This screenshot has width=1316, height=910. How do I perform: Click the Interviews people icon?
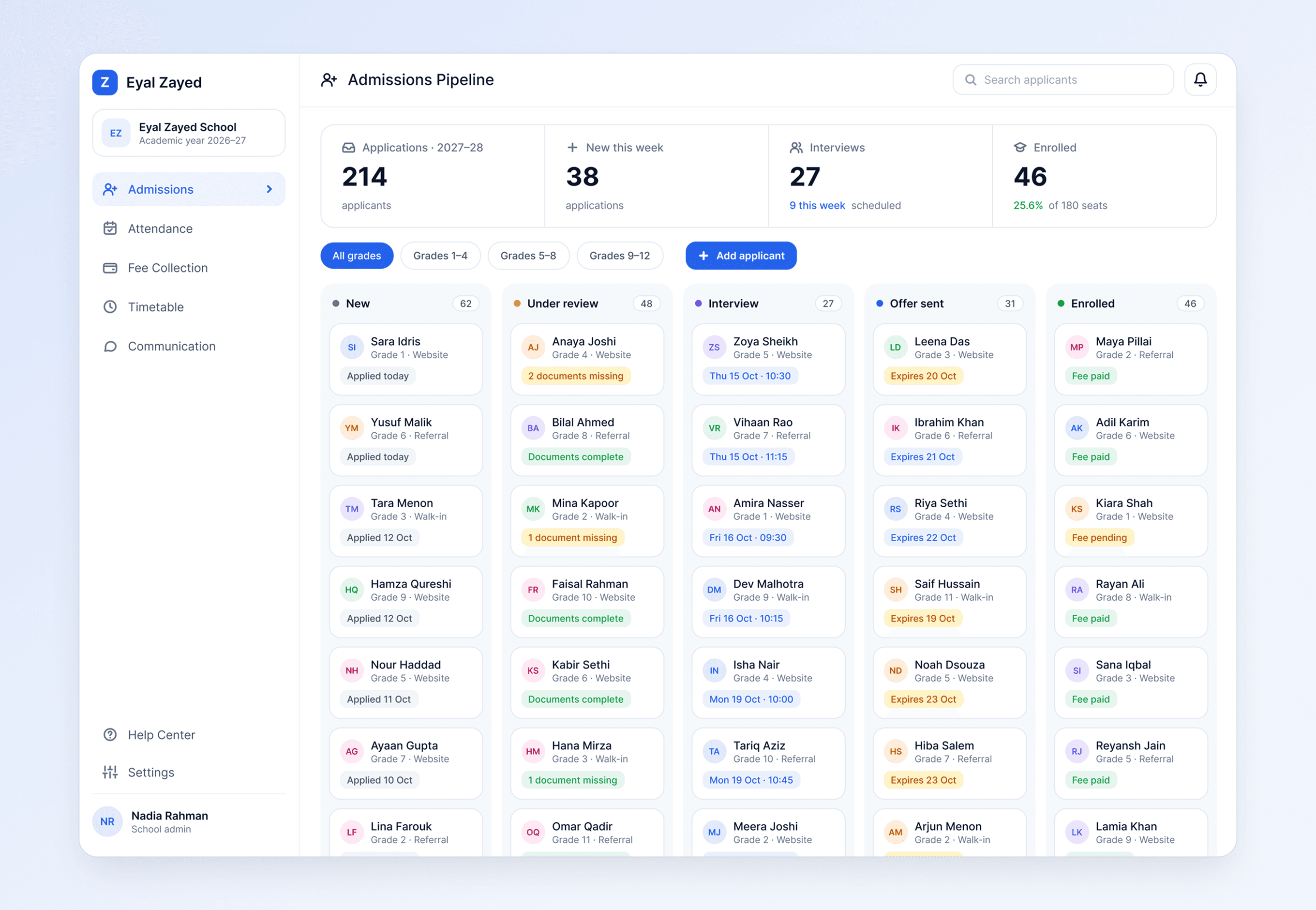[x=796, y=148]
